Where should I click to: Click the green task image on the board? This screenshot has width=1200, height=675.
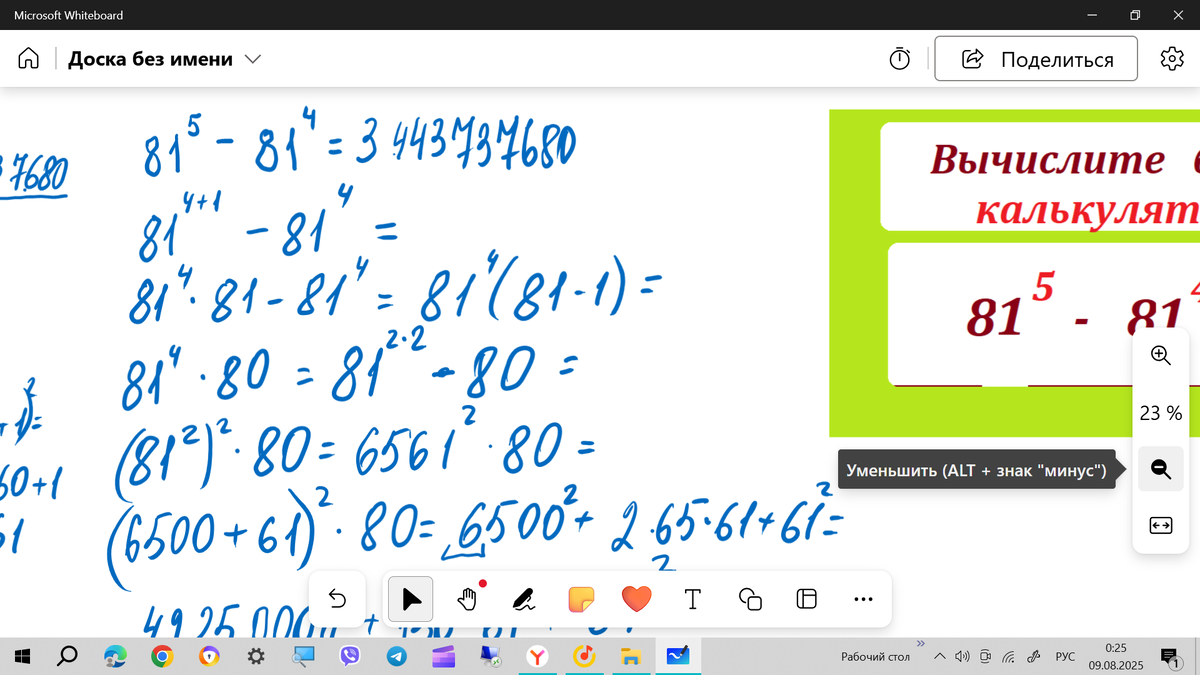pos(1014,273)
